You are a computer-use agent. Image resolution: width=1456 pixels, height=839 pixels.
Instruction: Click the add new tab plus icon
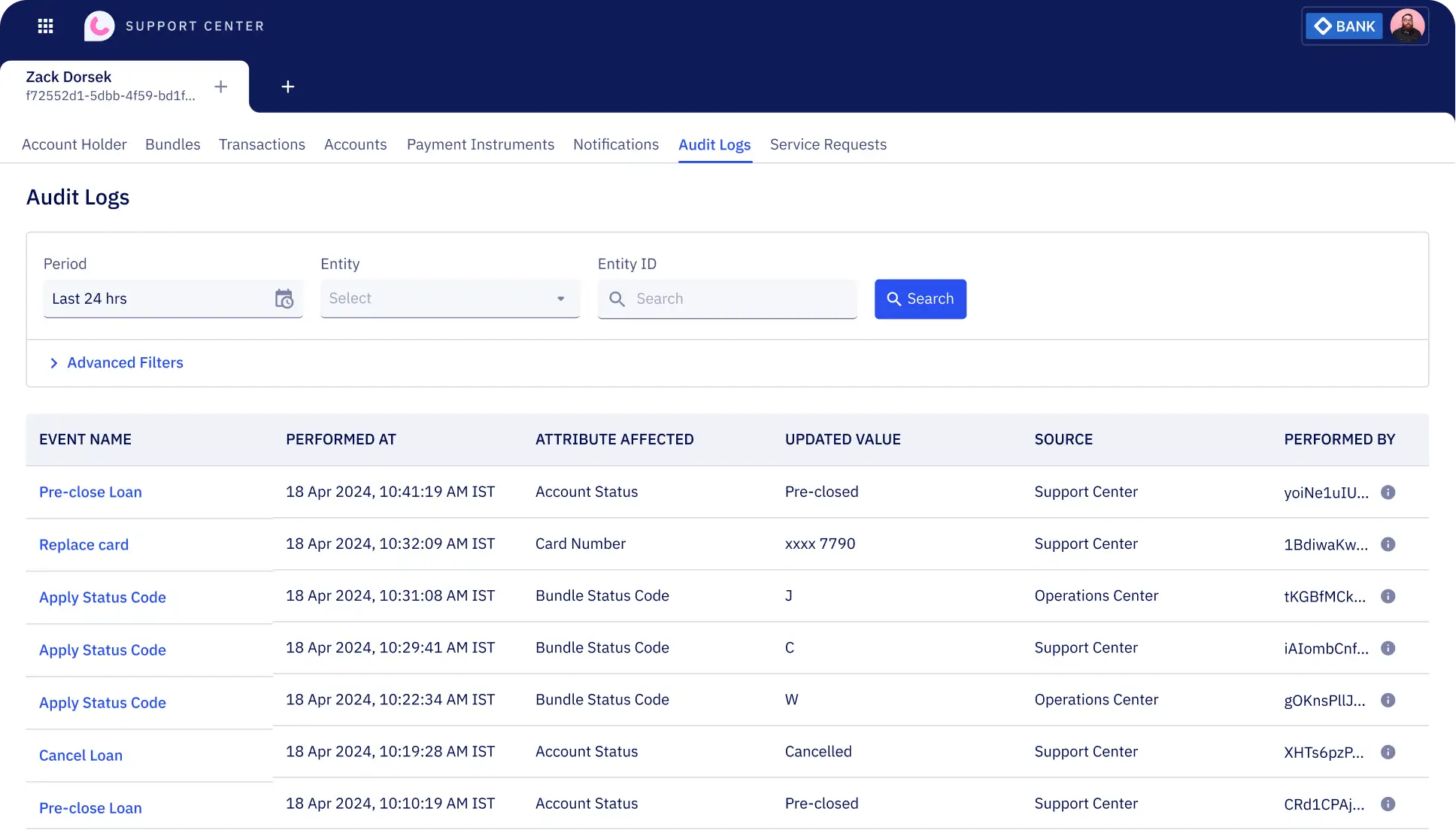(287, 86)
